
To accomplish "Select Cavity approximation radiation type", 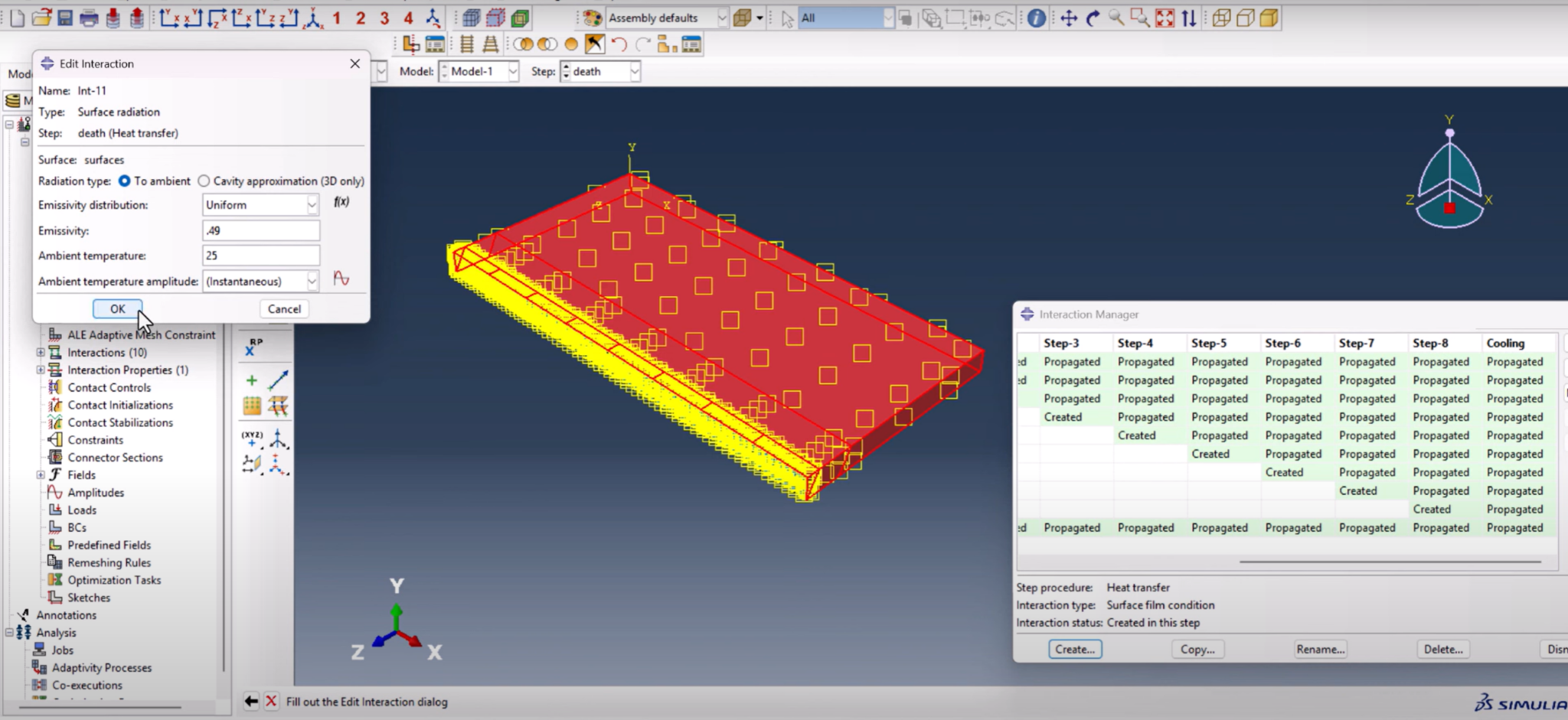I will click(x=204, y=181).
